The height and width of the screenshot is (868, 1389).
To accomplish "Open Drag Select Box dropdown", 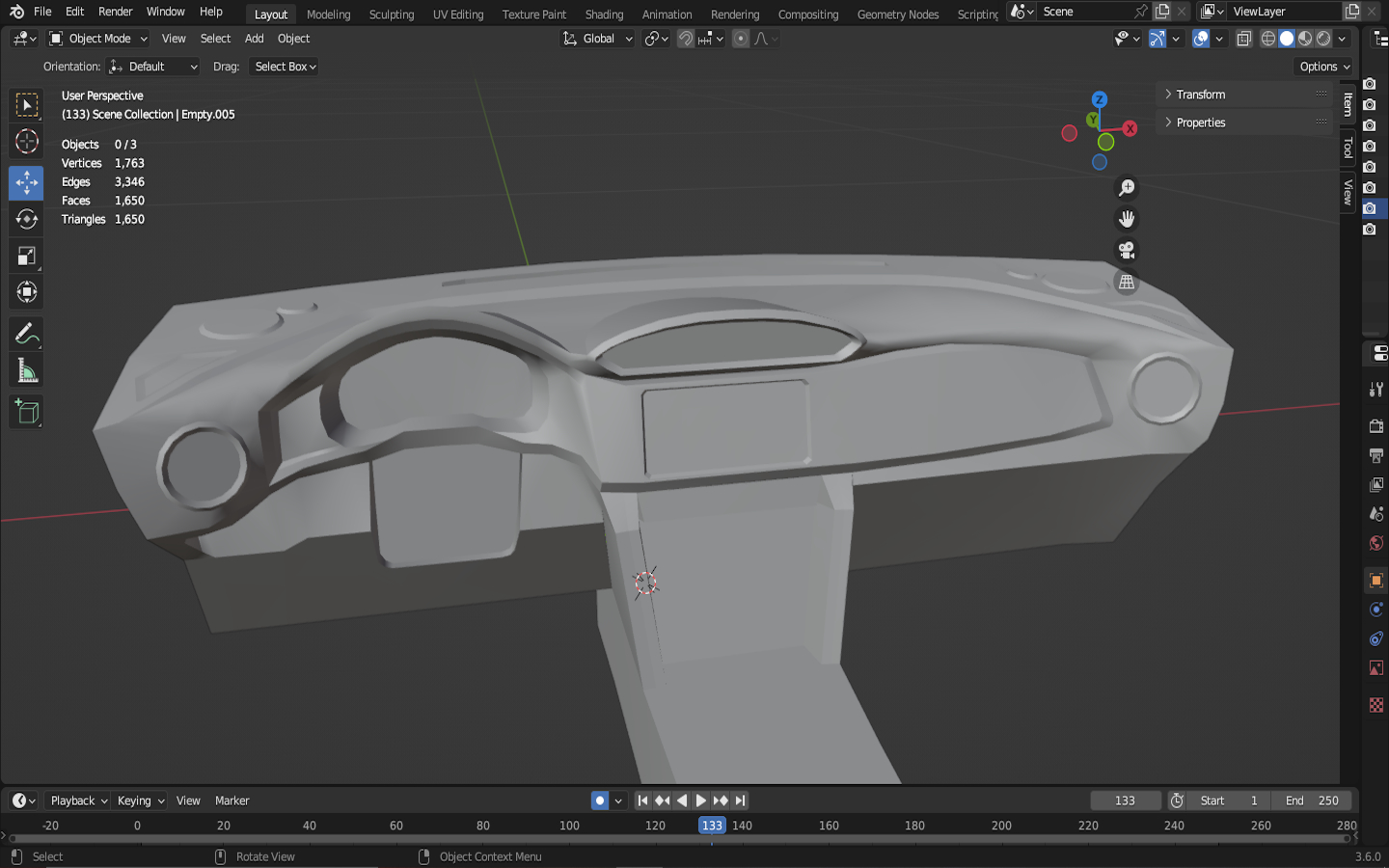I will 285,67.
